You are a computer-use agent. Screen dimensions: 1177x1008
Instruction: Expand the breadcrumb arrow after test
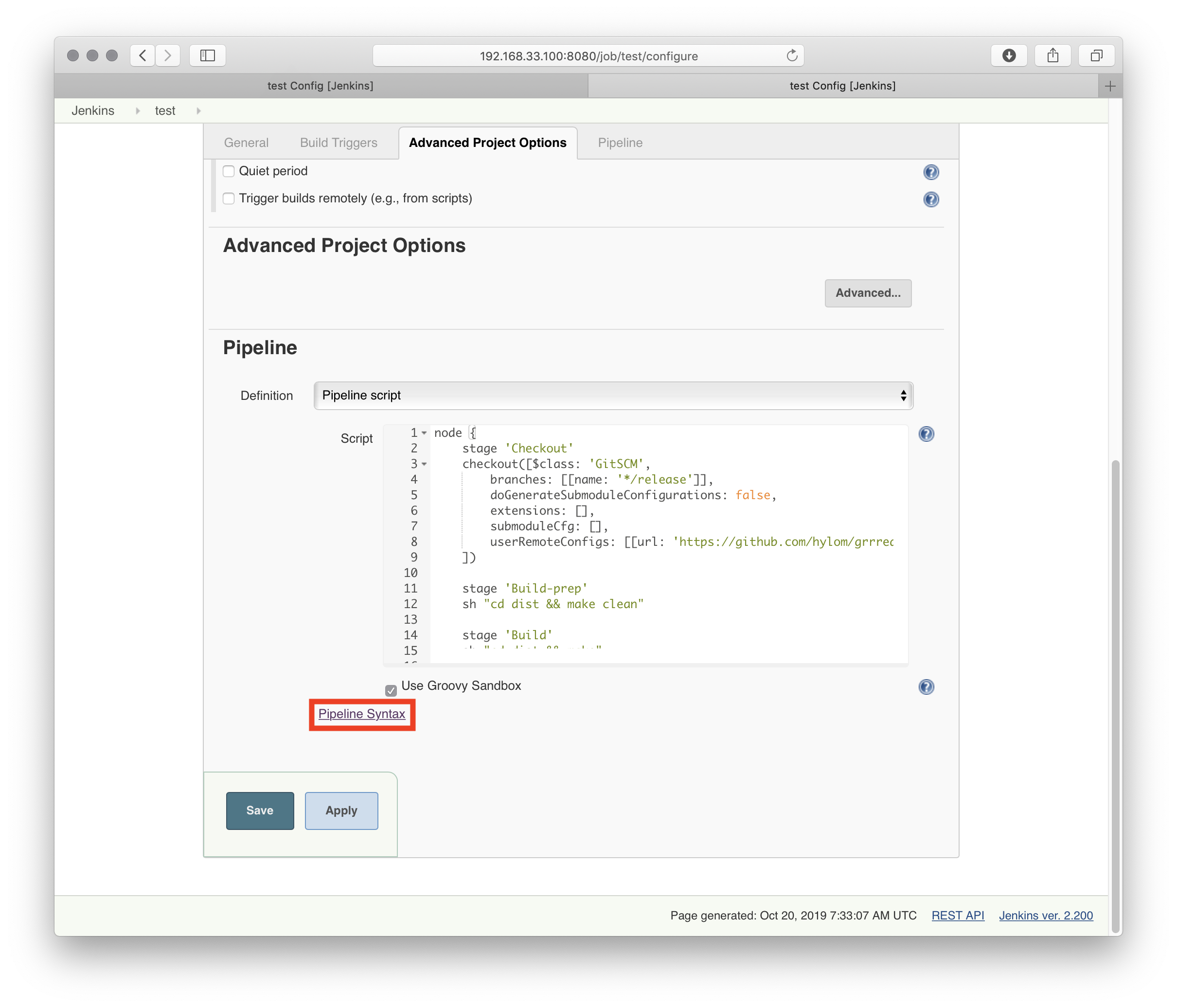(x=198, y=111)
